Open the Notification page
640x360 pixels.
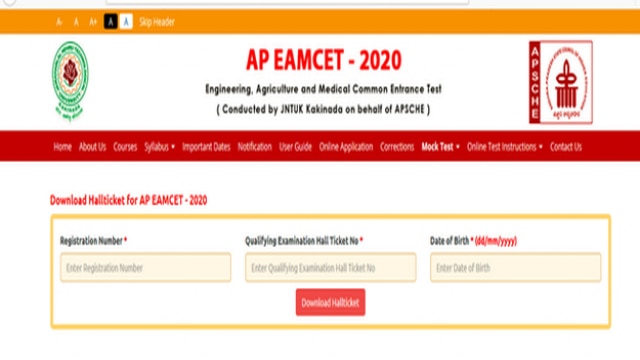tap(255, 147)
